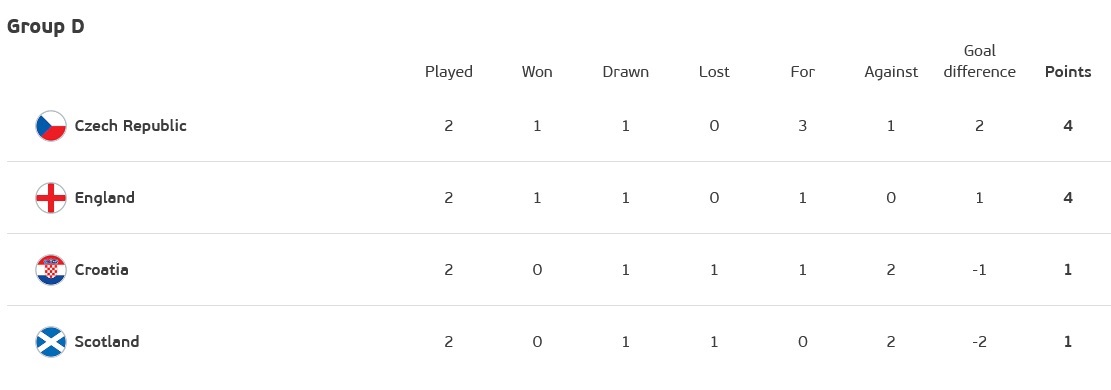Click the England flag icon

pos(50,198)
